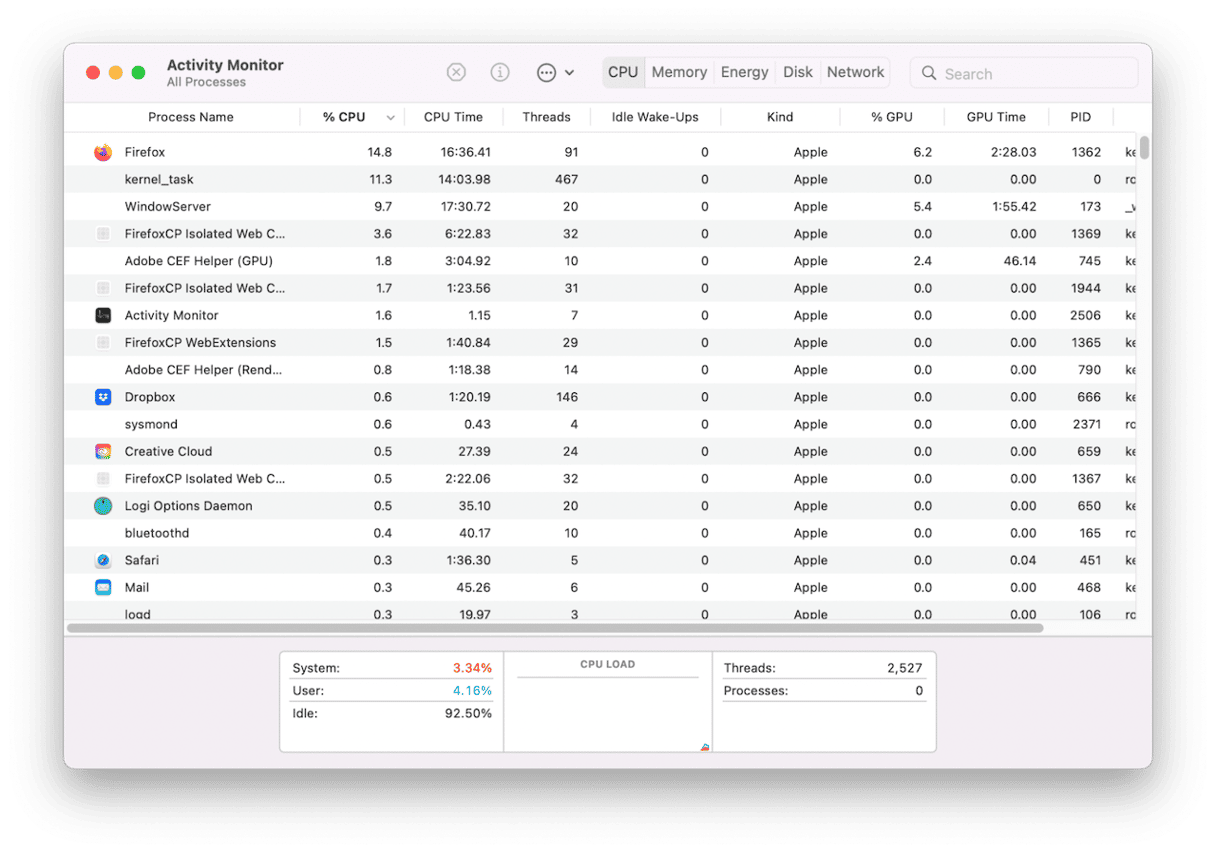
Task: Click PID 2506 of Activity Monitor
Action: pyautogui.click(x=1085, y=315)
